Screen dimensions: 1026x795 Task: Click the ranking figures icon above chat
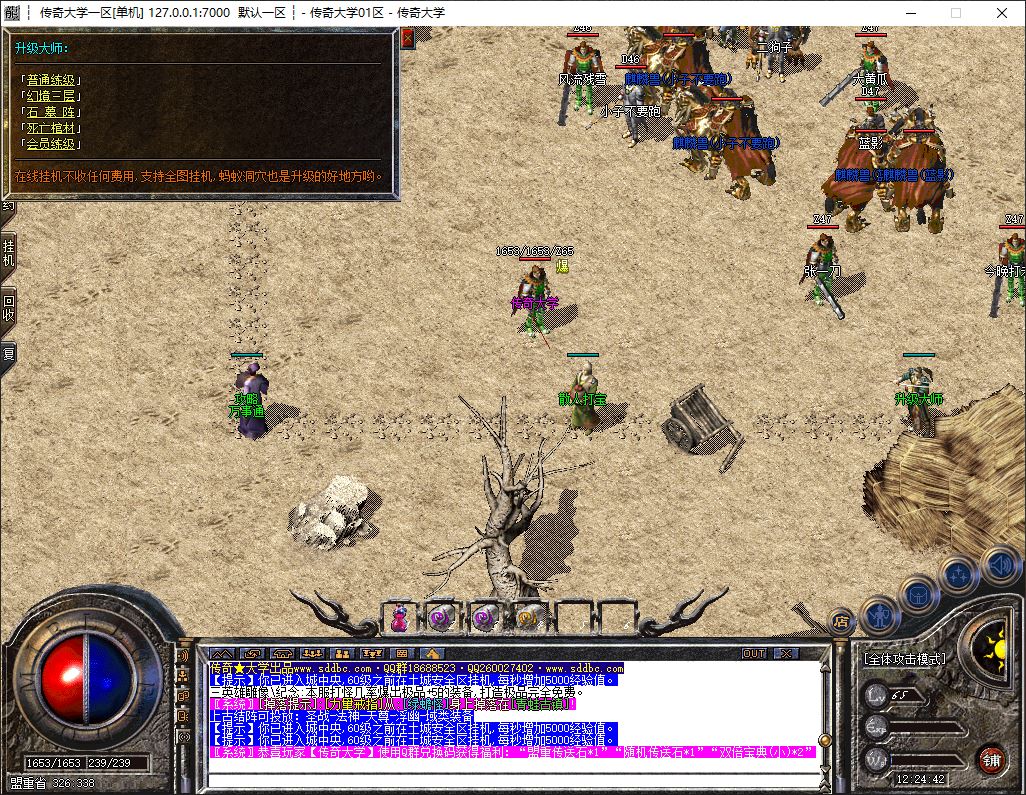pyautogui.click(x=372, y=653)
